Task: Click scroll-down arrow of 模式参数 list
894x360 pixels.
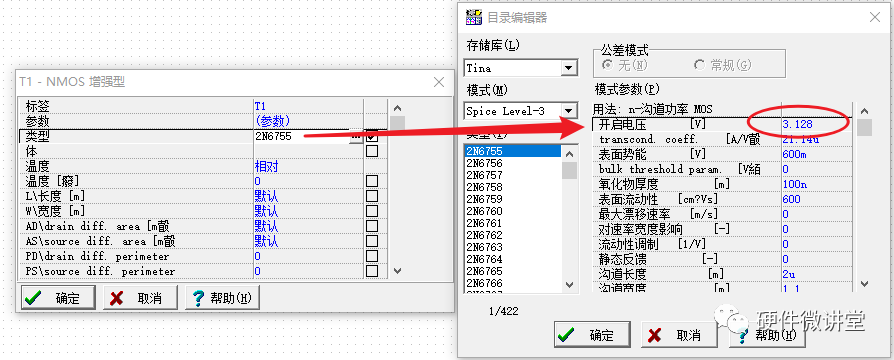Action: 864,284
